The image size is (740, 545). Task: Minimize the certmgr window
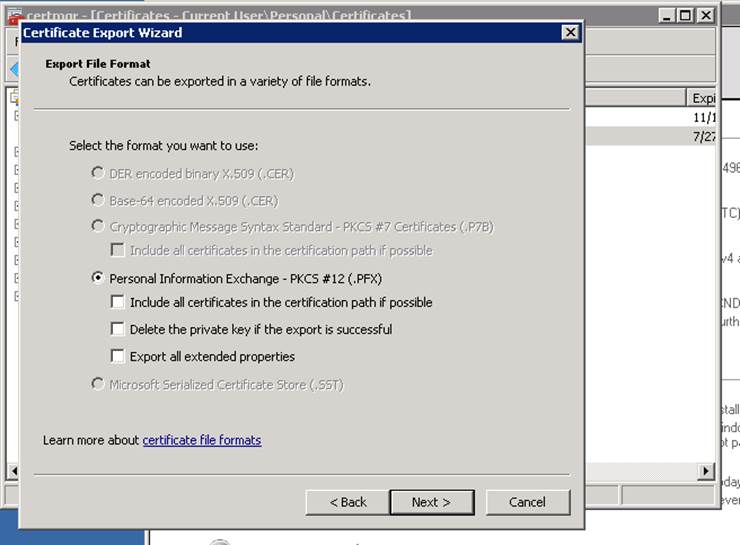click(x=667, y=15)
